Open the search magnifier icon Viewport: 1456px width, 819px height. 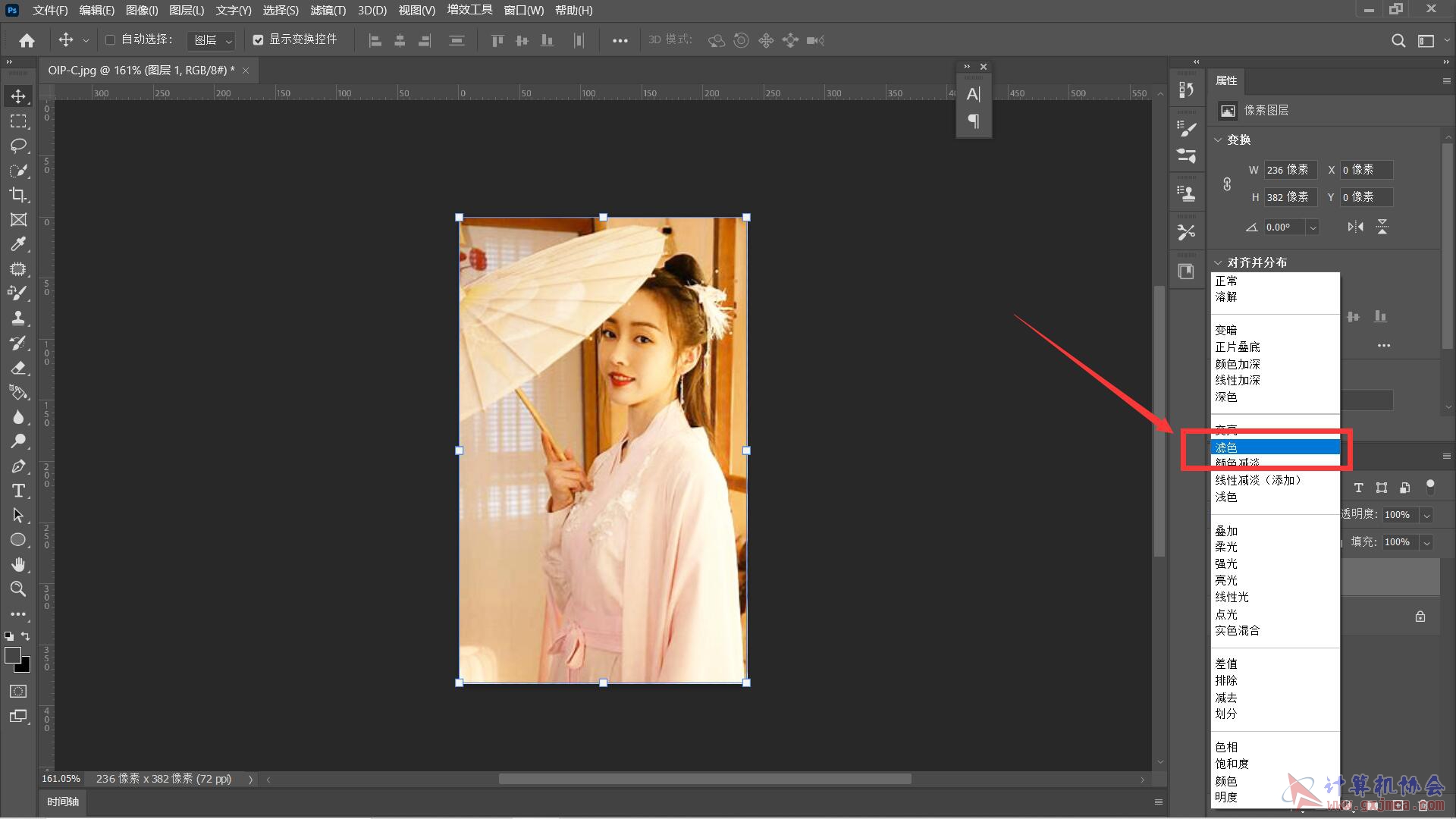tap(1398, 40)
